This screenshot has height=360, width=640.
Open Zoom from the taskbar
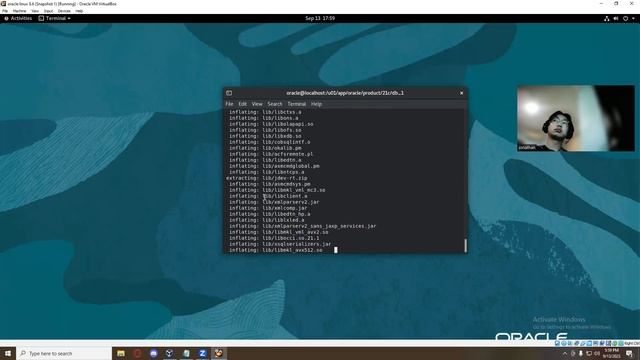pyautogui.click(x=202, y=353)
